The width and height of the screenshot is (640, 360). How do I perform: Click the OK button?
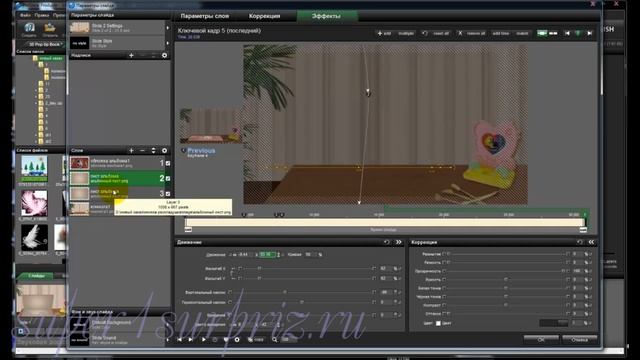tap(541, 339)
